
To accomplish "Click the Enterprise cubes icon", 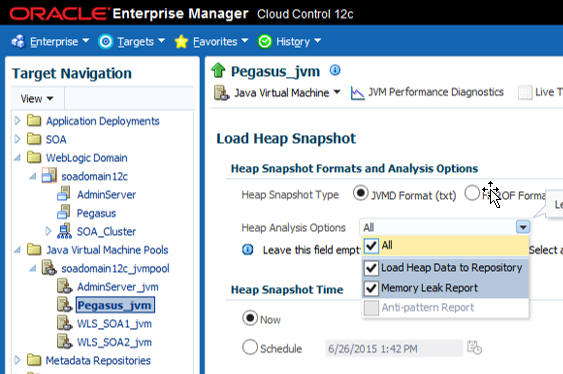I will pos(18,42).
